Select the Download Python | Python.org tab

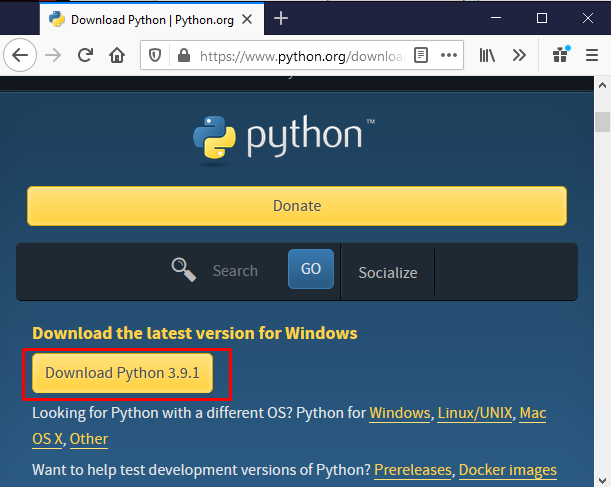(x=152, y=19)
